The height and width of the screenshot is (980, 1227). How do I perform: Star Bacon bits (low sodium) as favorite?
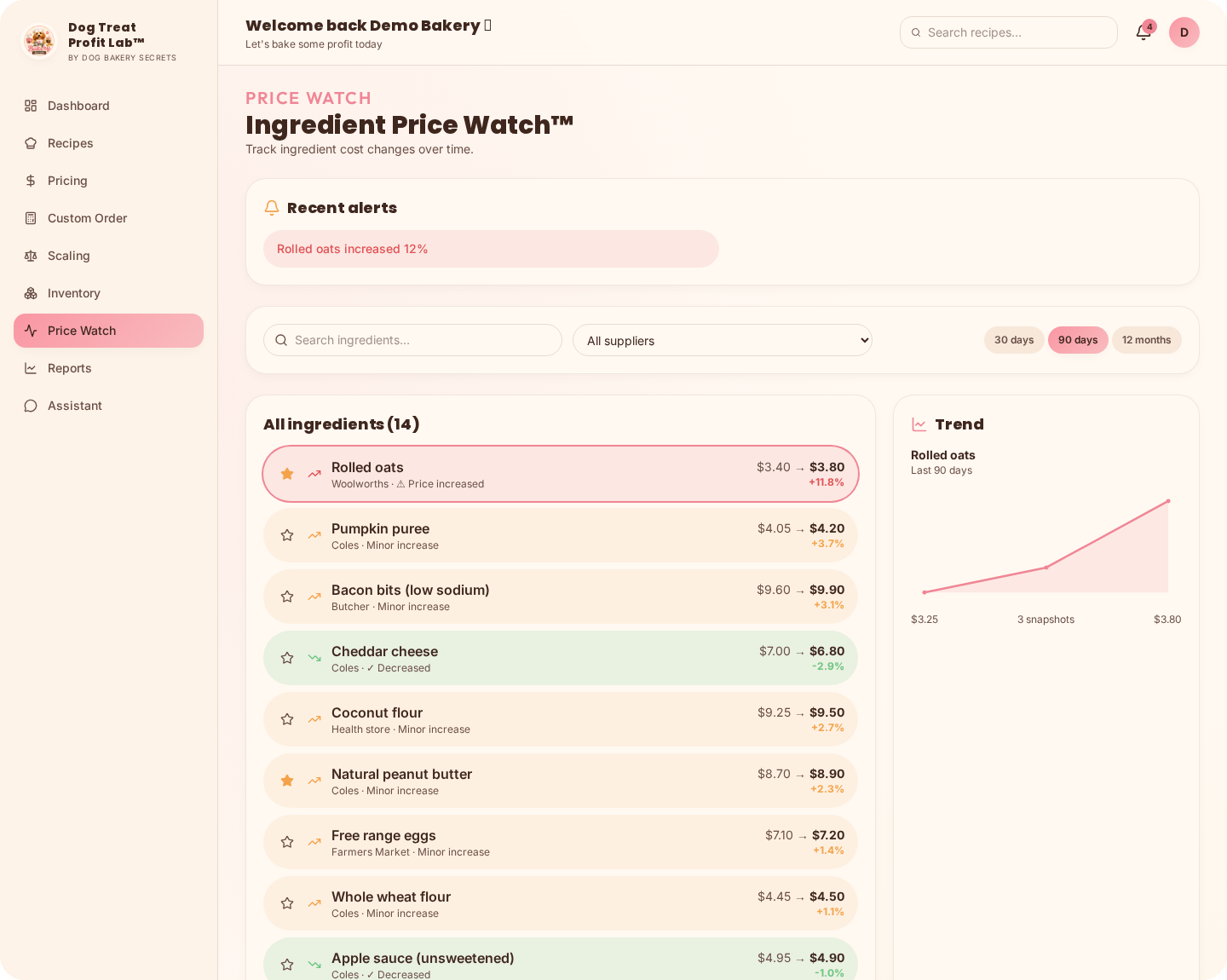pos(287,597)
